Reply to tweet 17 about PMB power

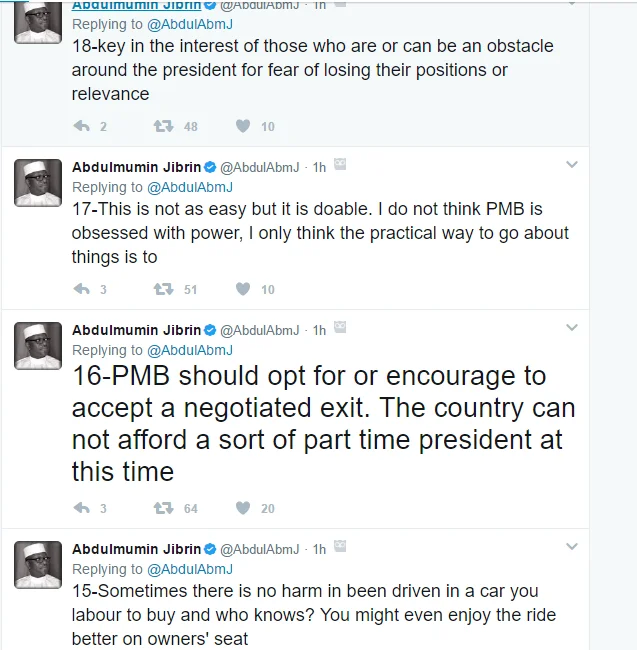click(x=83, y=289)
